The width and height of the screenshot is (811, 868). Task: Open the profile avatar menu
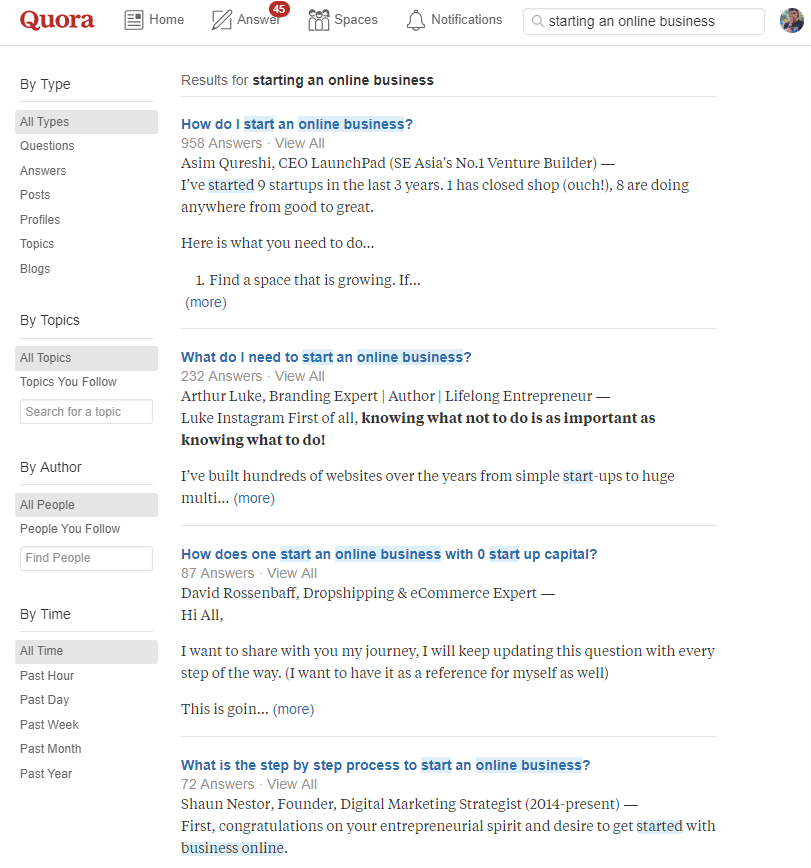792,20
